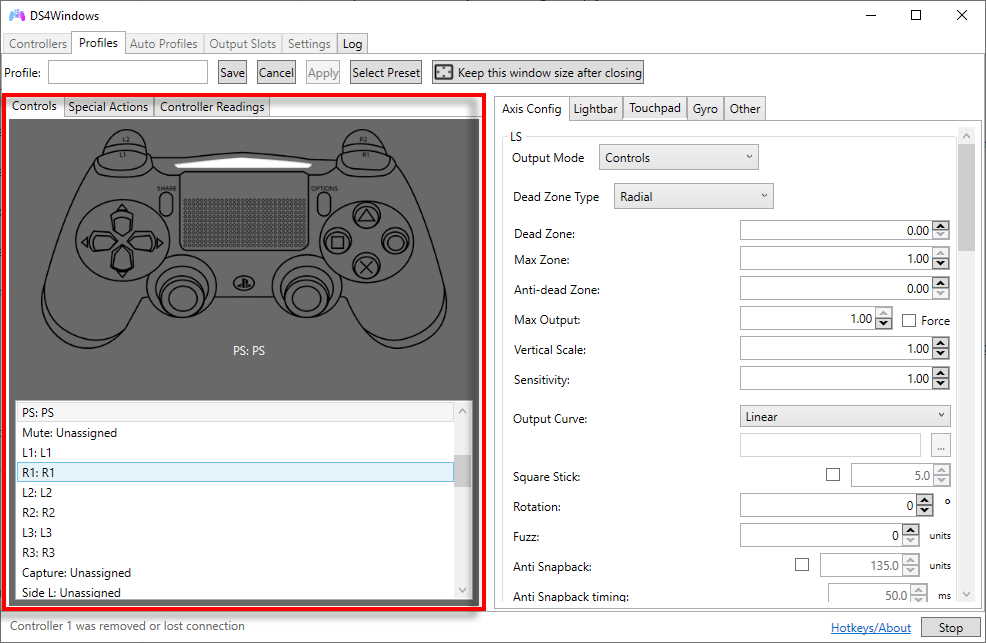Click the triangle button on controller image
This screenshot has height=643, width=986.
367,215
